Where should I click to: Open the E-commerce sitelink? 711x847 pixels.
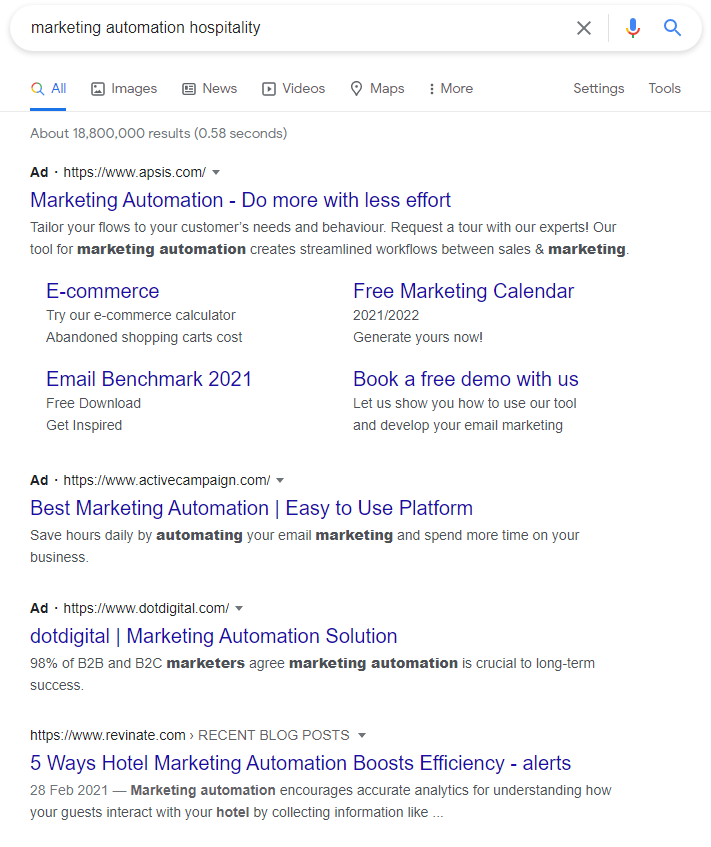pyautogui.click(x=103, y=291)
